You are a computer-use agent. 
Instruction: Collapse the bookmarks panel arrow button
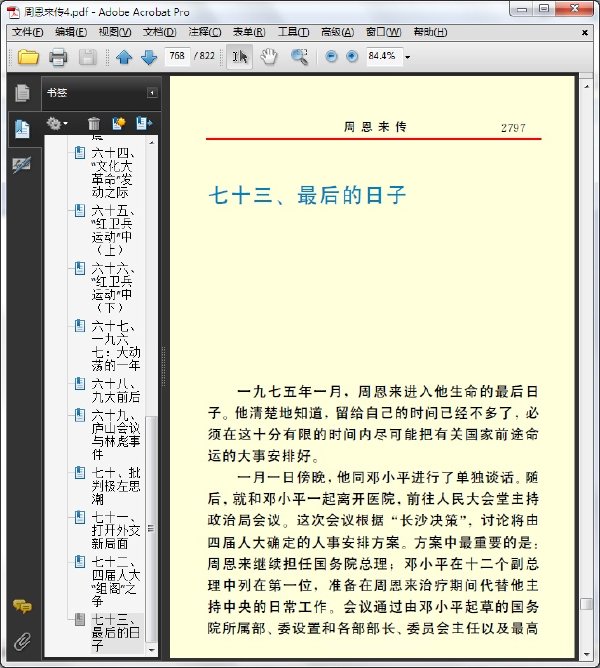coord(152,92)
